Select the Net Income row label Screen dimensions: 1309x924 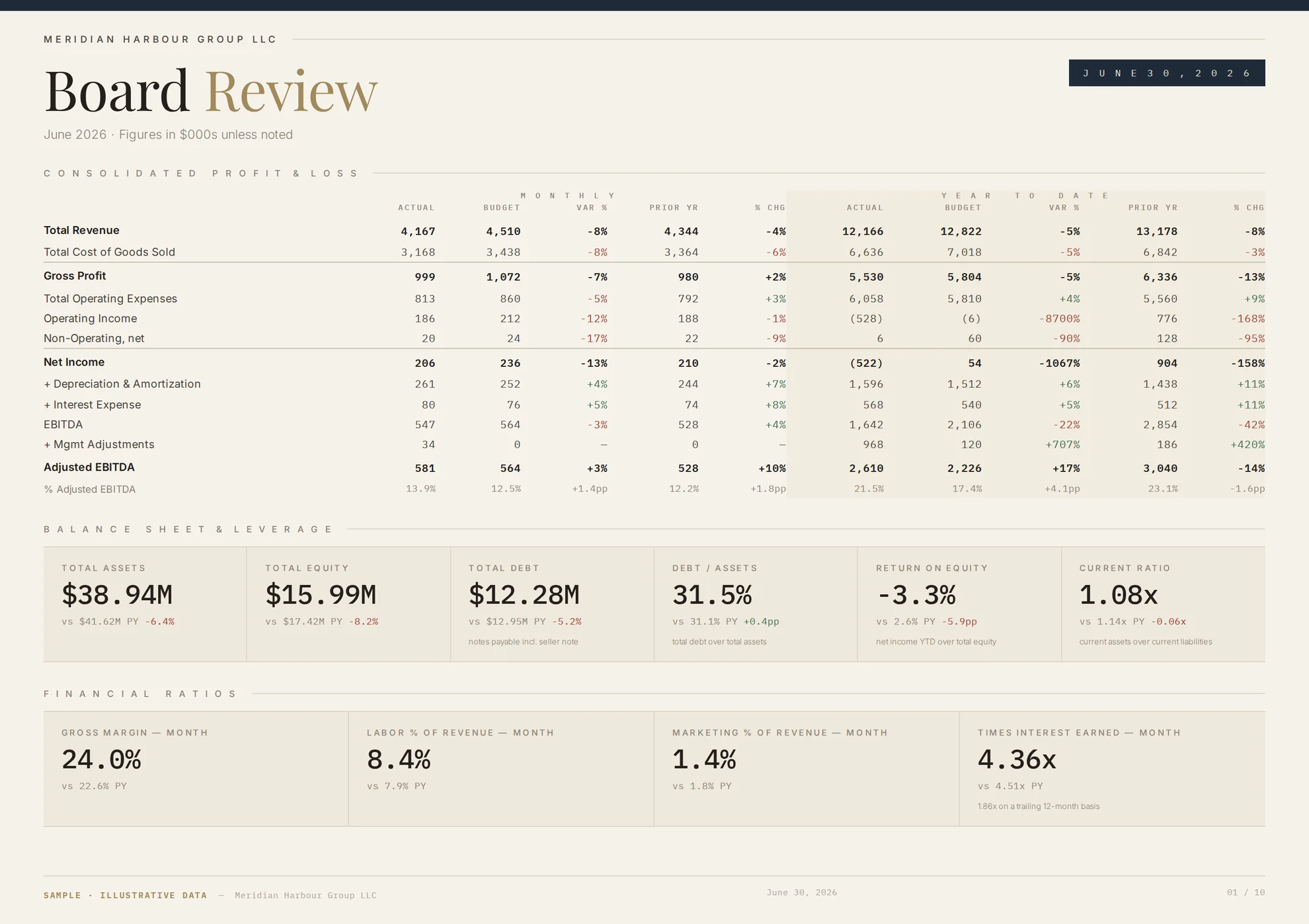[x=74, y=362]
